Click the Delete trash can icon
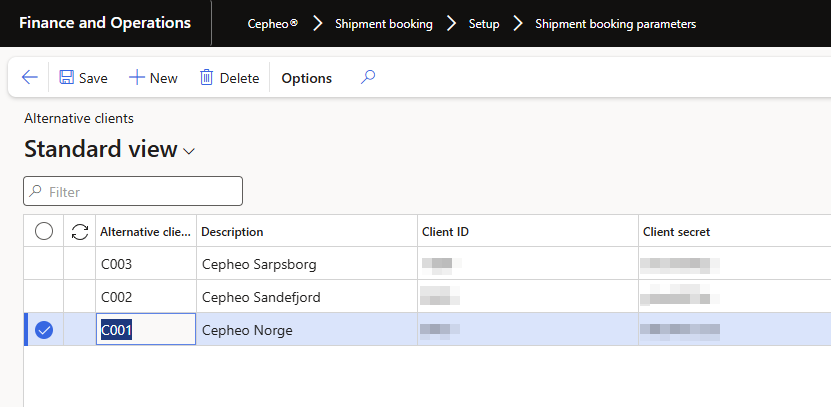 pyautogui.click(x=207, y=77)
